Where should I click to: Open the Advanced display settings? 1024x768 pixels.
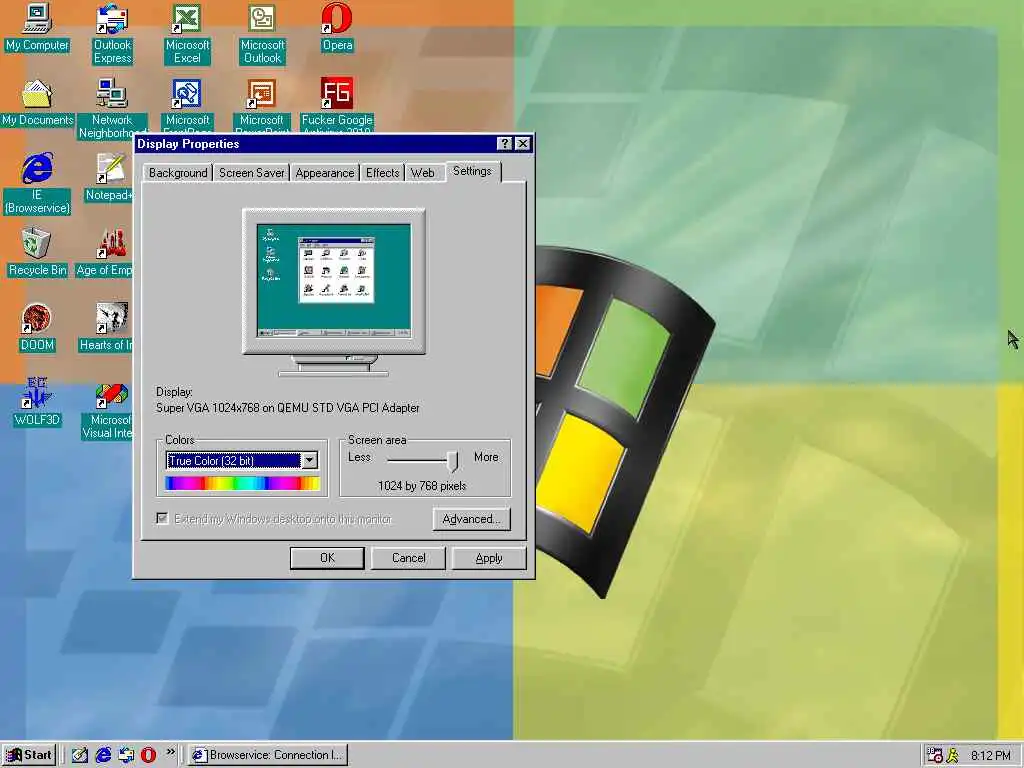click(472, 519)
